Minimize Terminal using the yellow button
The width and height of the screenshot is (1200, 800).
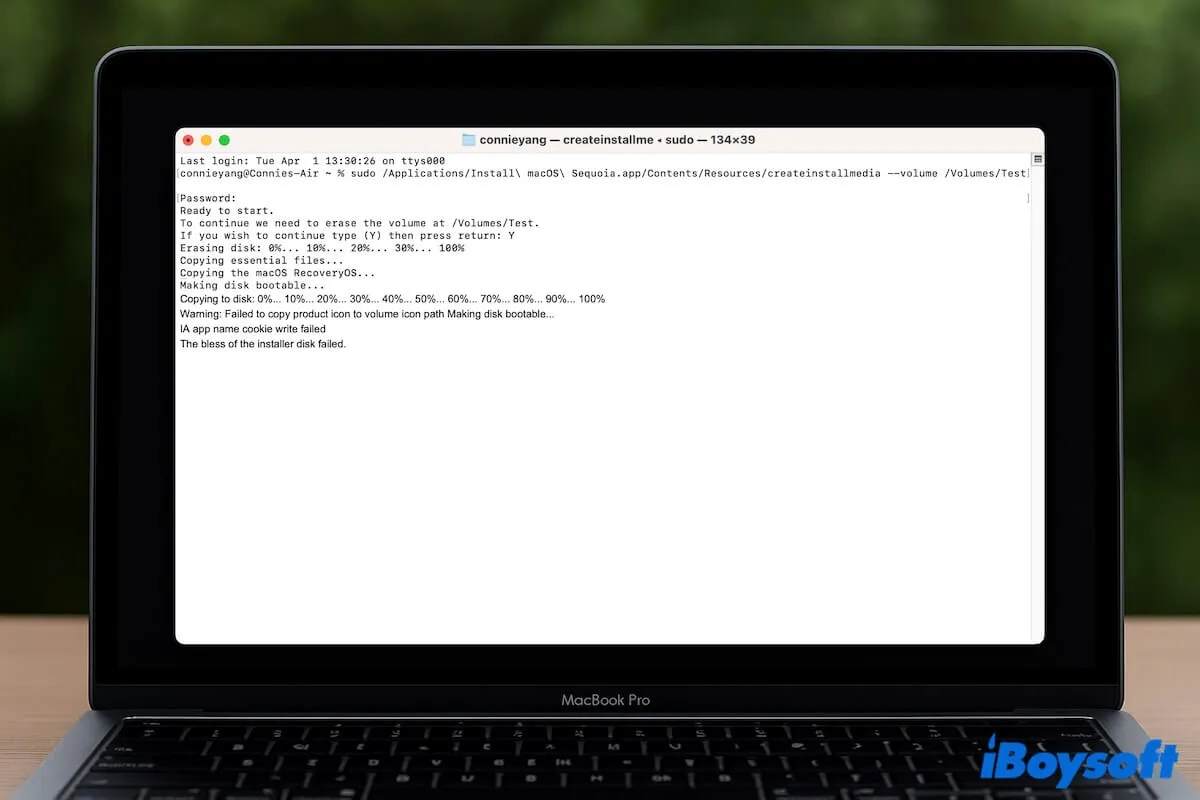[x=206, y=140]
